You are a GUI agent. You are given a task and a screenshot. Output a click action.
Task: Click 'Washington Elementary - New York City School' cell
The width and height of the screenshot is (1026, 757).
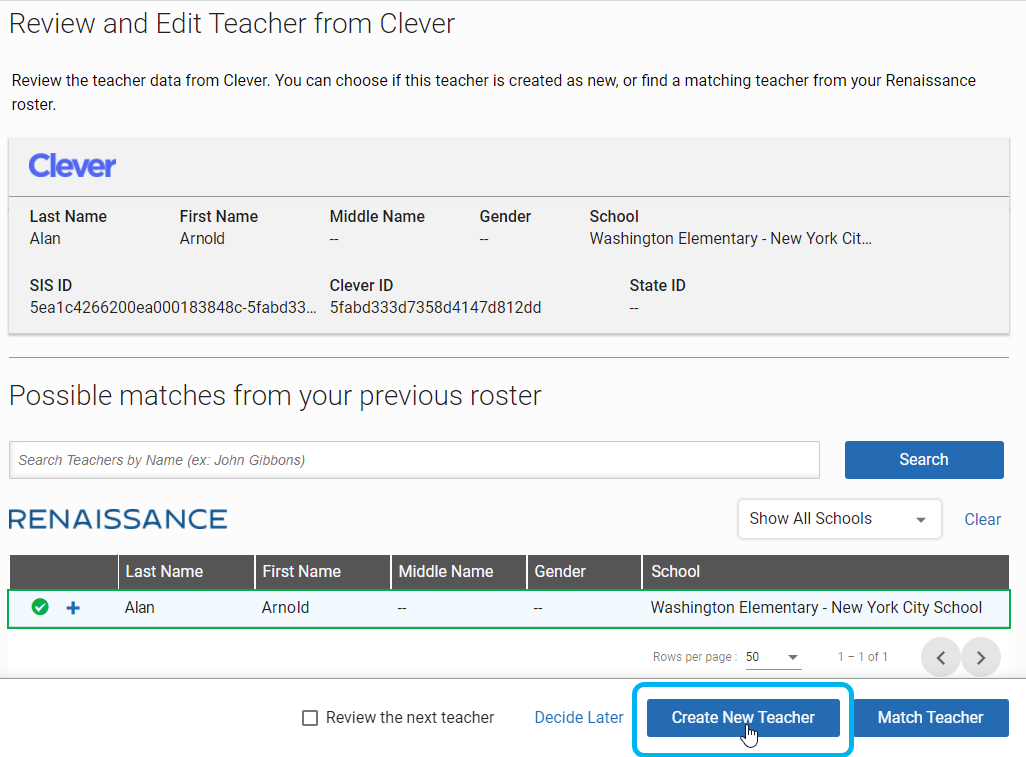[816, 607]
